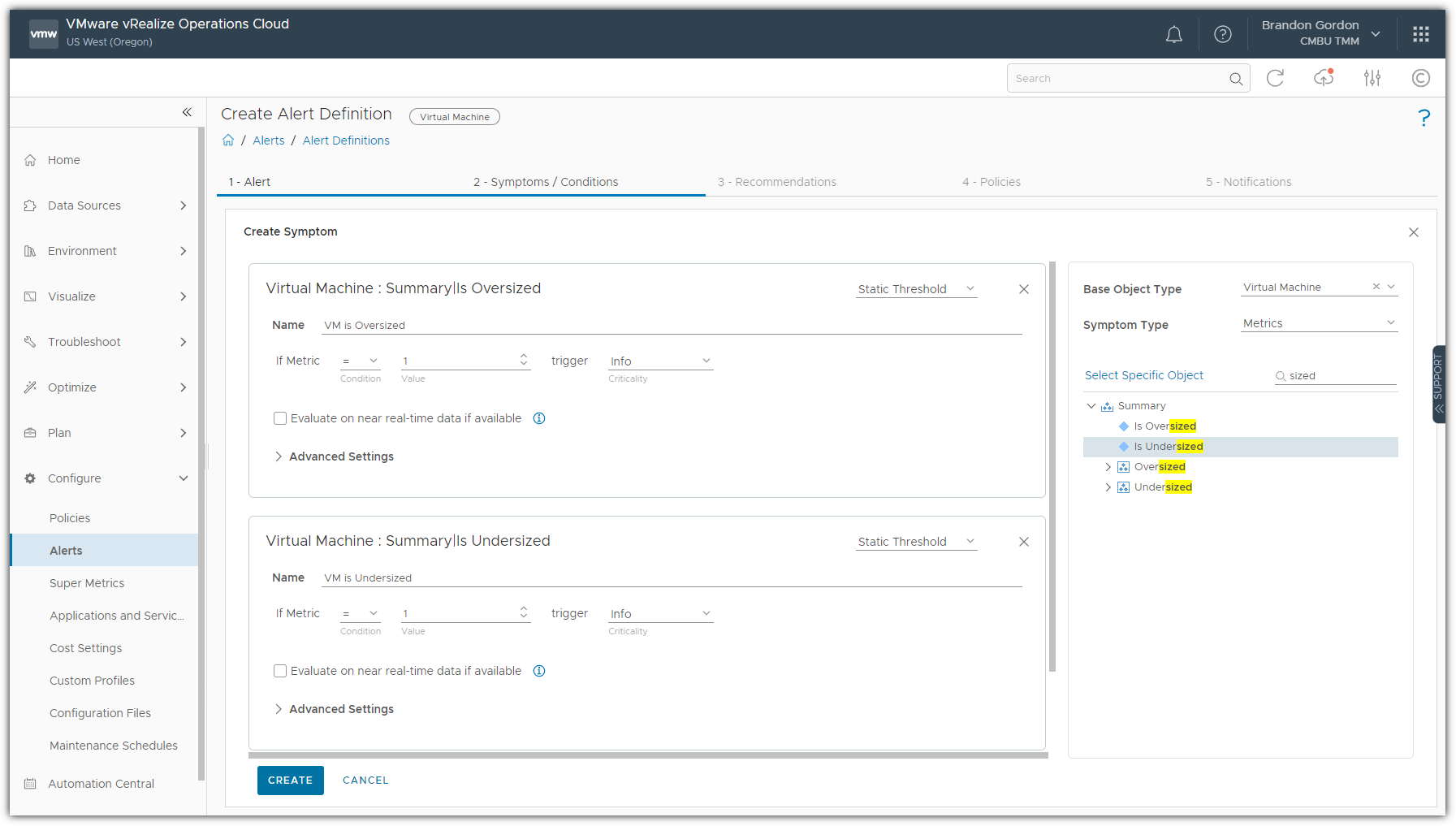1456x826 pixels.
Task: Switch to 4 - Policies step
Action: click(992, 182)
